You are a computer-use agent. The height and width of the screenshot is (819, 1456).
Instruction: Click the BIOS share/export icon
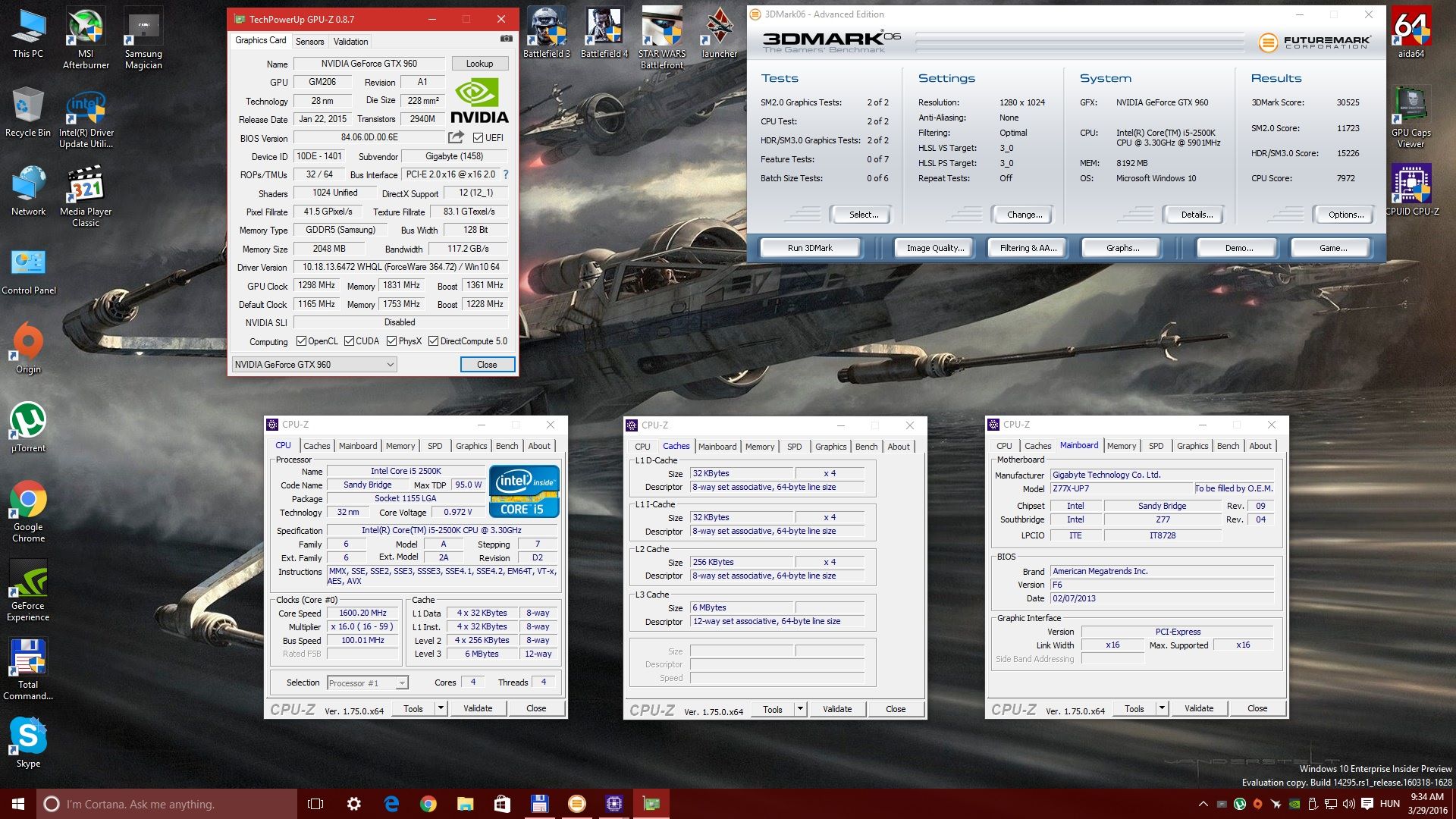click(456, 137)
